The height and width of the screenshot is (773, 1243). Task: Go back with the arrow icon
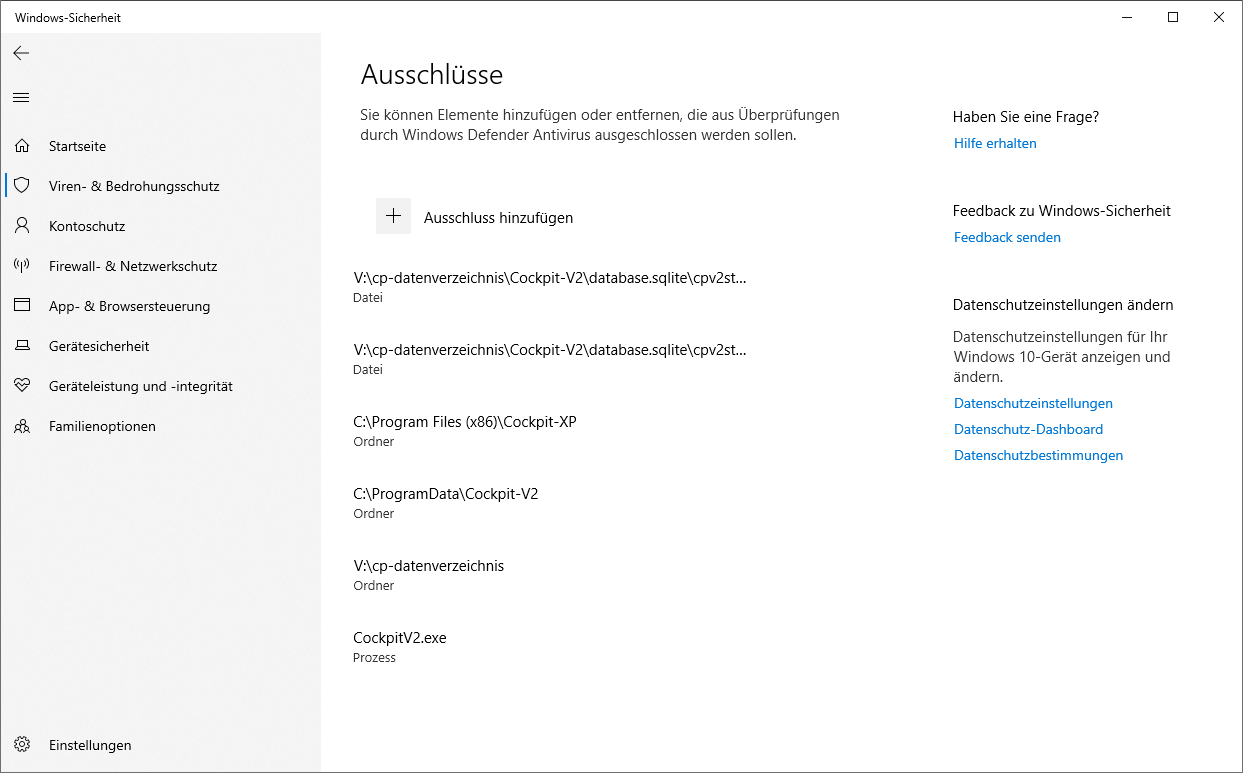click(x=21, y=53)
